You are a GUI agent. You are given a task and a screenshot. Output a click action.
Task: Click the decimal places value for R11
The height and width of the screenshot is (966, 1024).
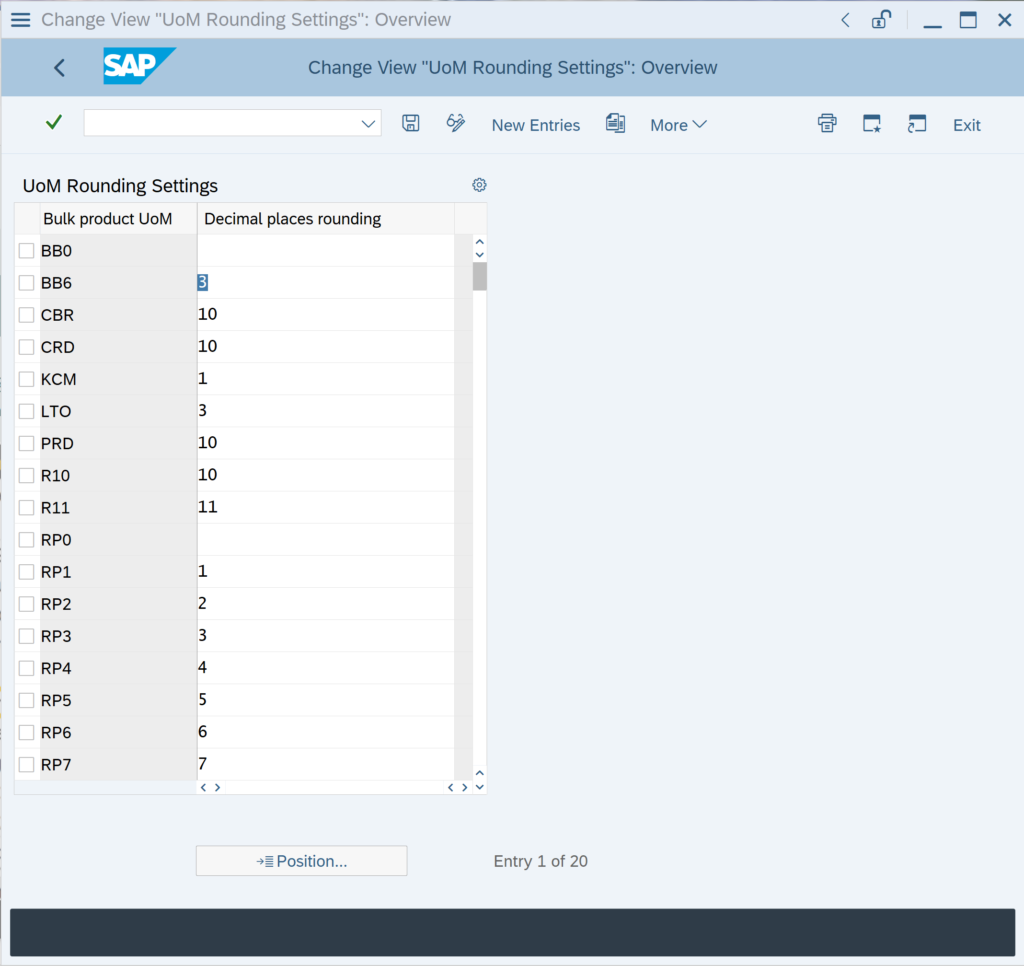[x=208, y=507]
